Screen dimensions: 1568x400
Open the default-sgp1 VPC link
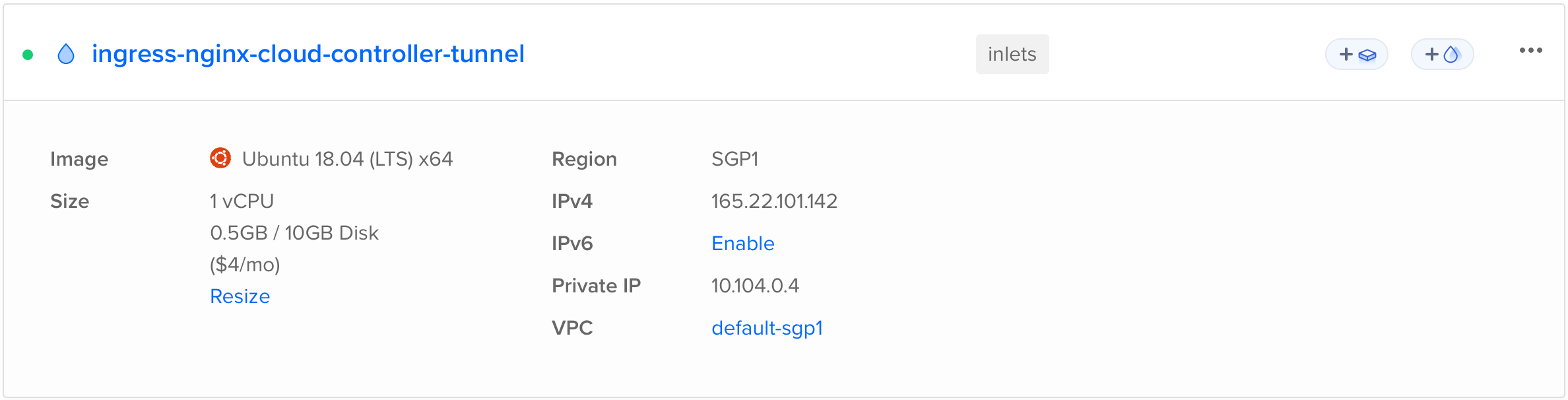pos(767,327)
